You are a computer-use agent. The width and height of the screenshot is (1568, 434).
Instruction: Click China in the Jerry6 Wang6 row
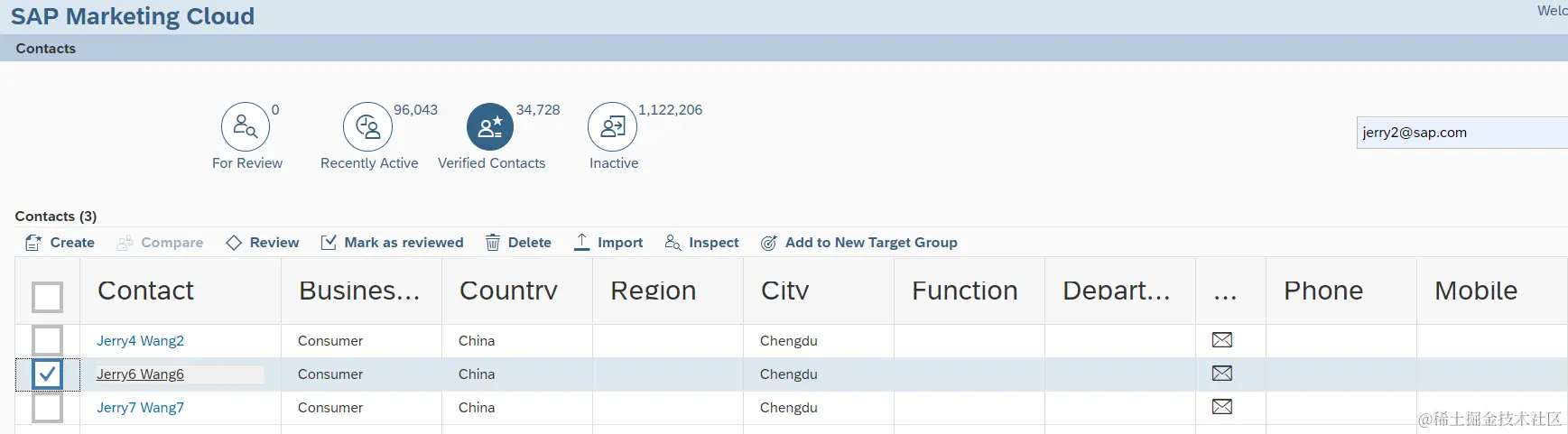coord(477,374)
